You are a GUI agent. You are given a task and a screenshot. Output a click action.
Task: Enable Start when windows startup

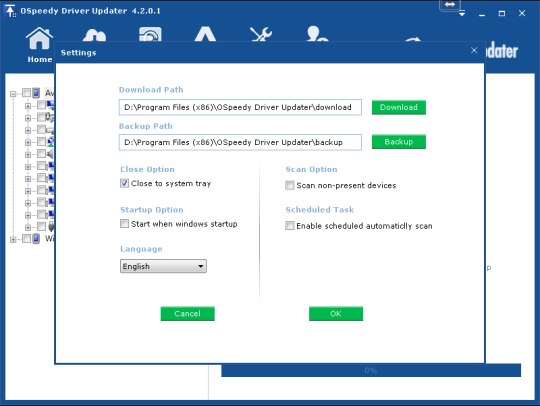point(124,223)
